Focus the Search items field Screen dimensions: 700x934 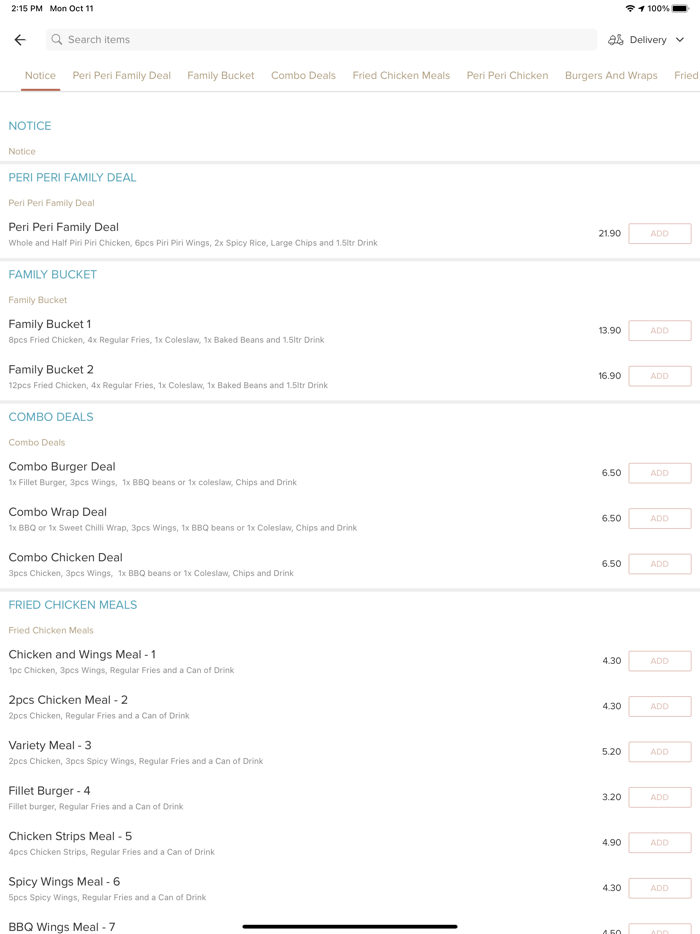[x=320, y=40]
